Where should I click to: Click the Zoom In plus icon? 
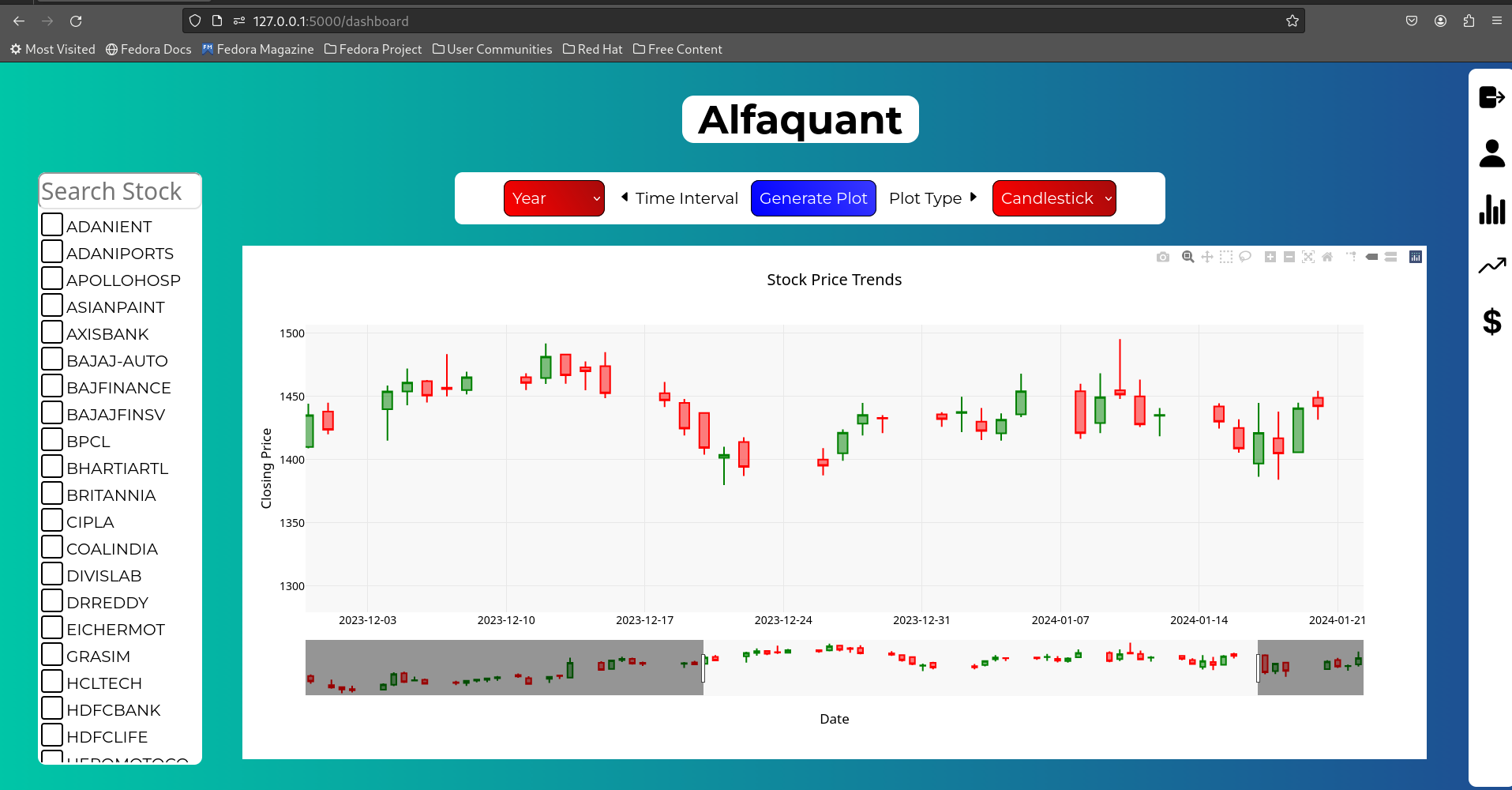[1270, 257]
